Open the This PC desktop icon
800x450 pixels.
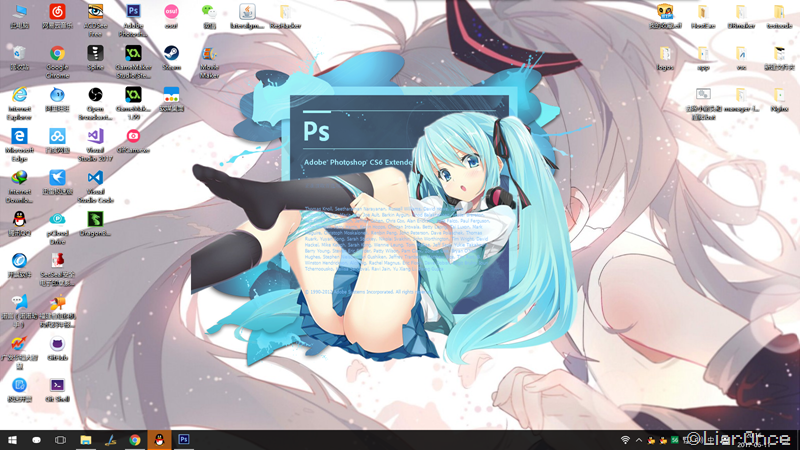click(19, 11)
